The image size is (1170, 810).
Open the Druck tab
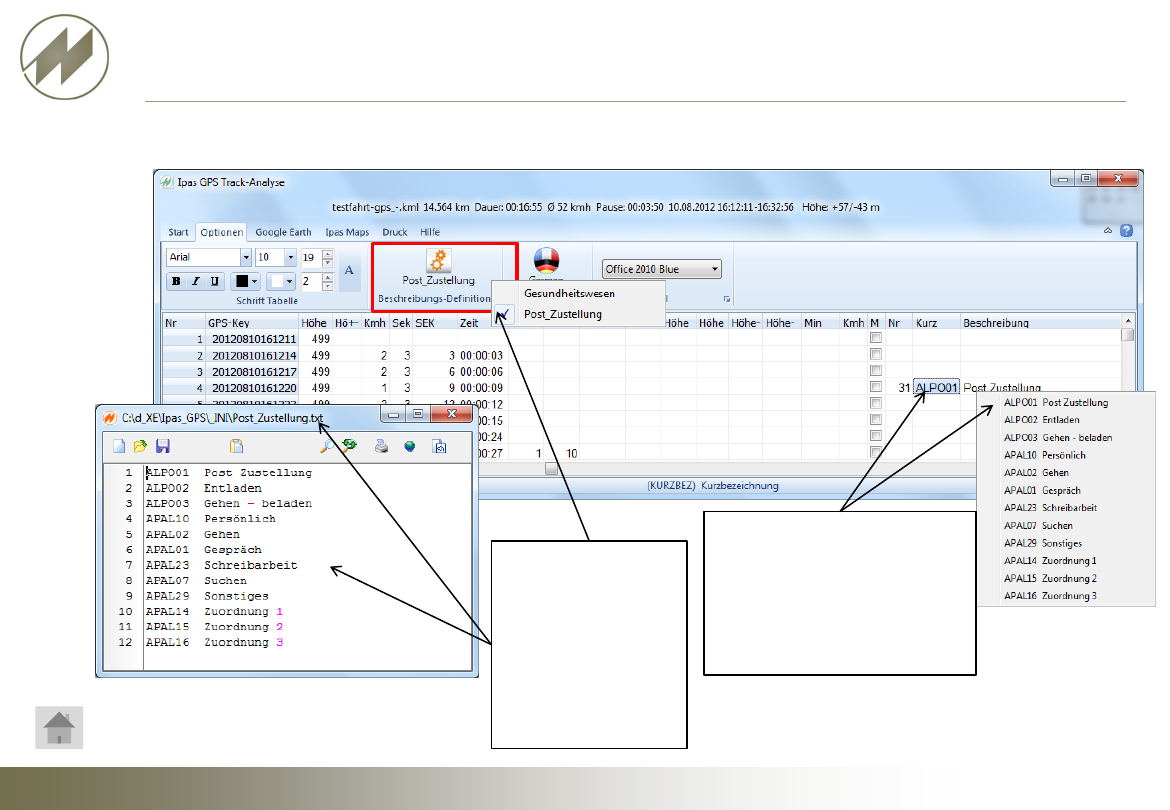click(395, 232)
